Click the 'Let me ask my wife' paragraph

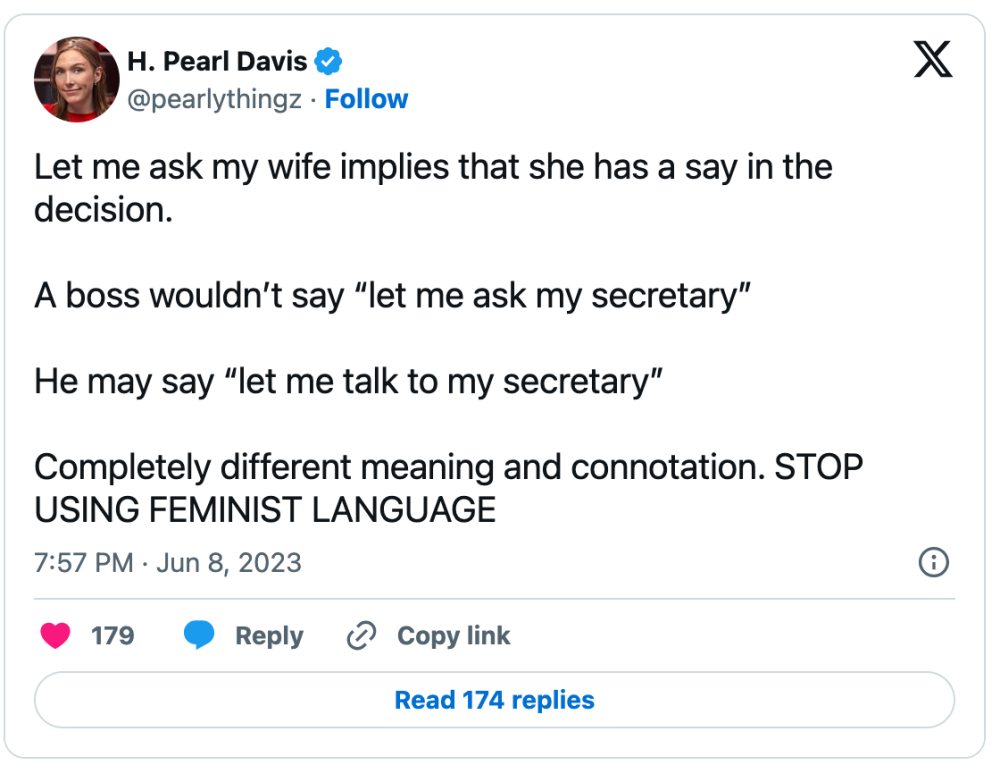[x=433, y=188]
